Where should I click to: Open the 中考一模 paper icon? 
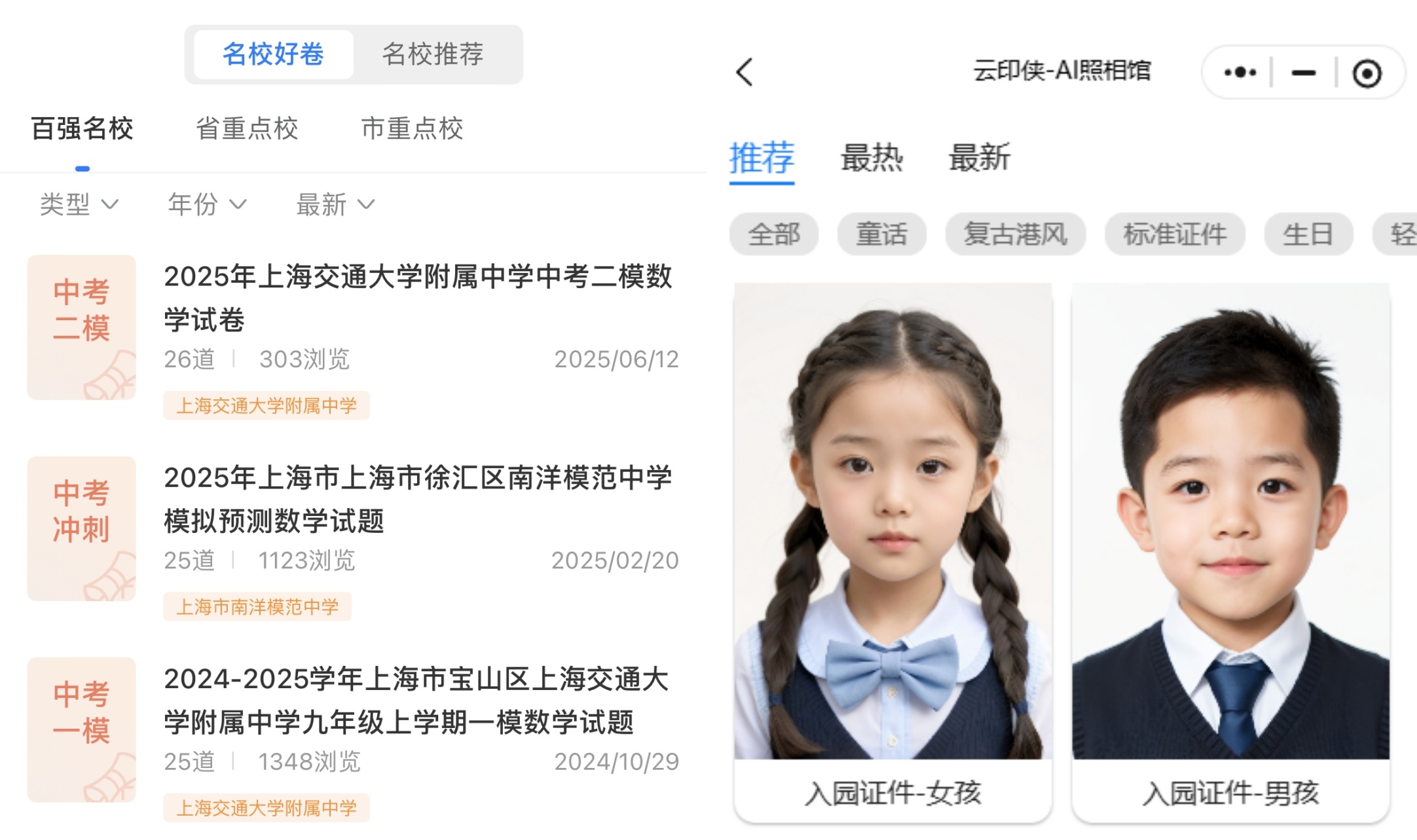81,730
